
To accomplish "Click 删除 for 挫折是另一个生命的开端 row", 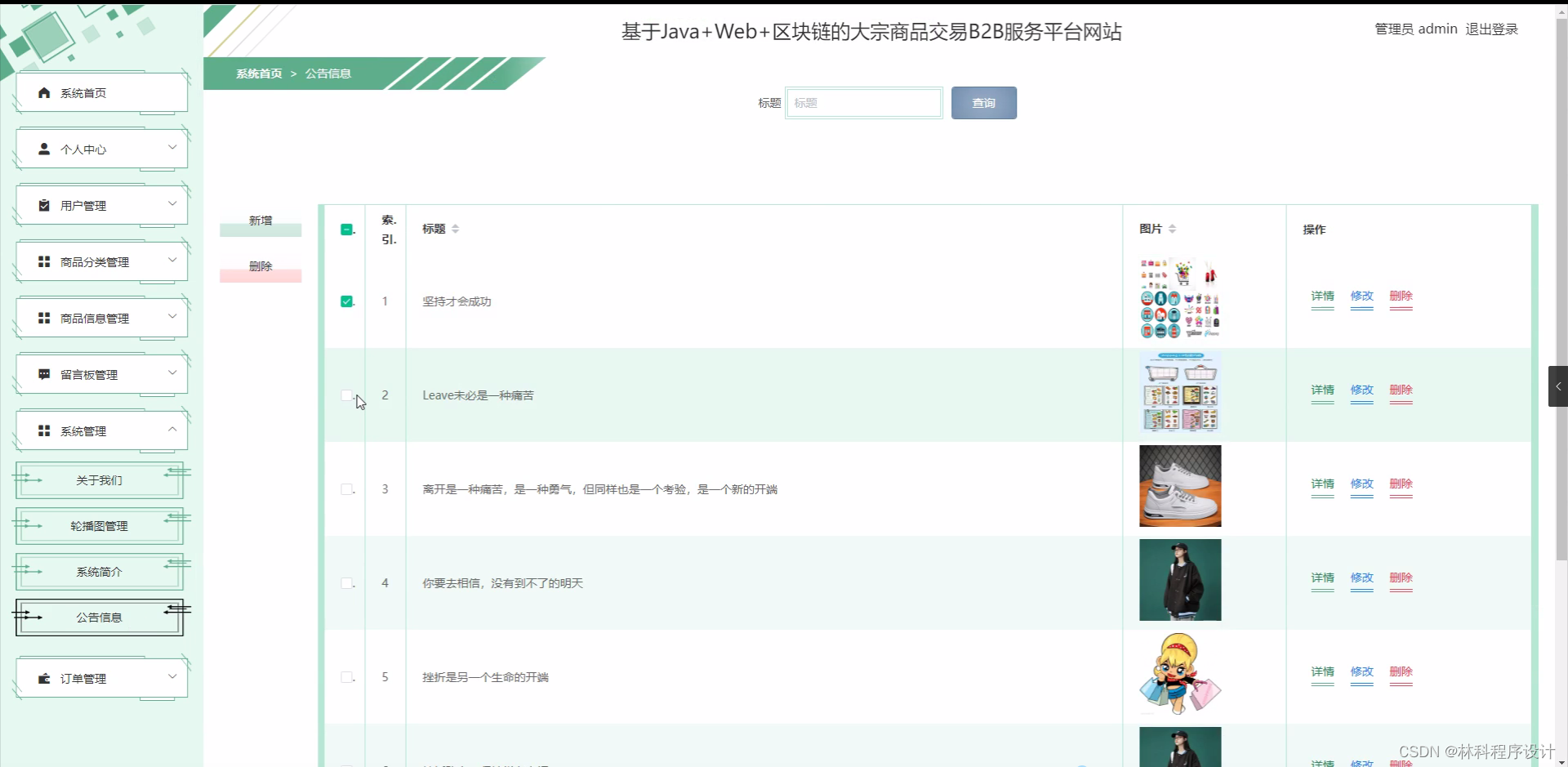I will [x=1401, y=672].
